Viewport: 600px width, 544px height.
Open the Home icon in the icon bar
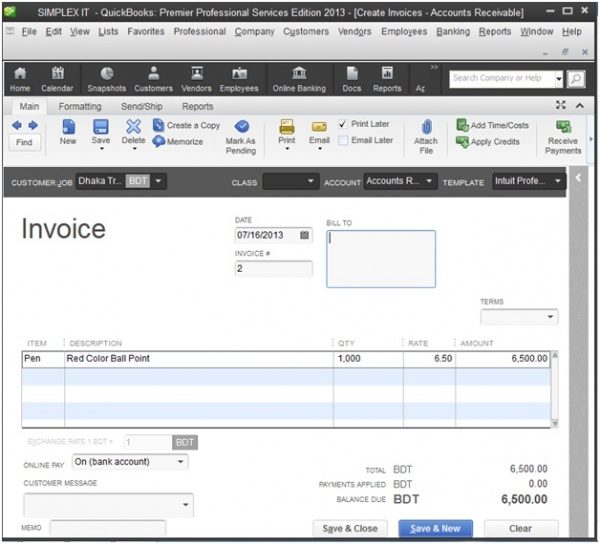(x=20, y=79)
